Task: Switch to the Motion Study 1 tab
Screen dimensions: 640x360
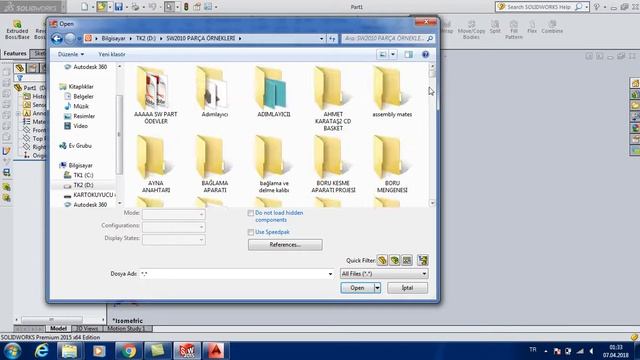Action: coord(126,328)
